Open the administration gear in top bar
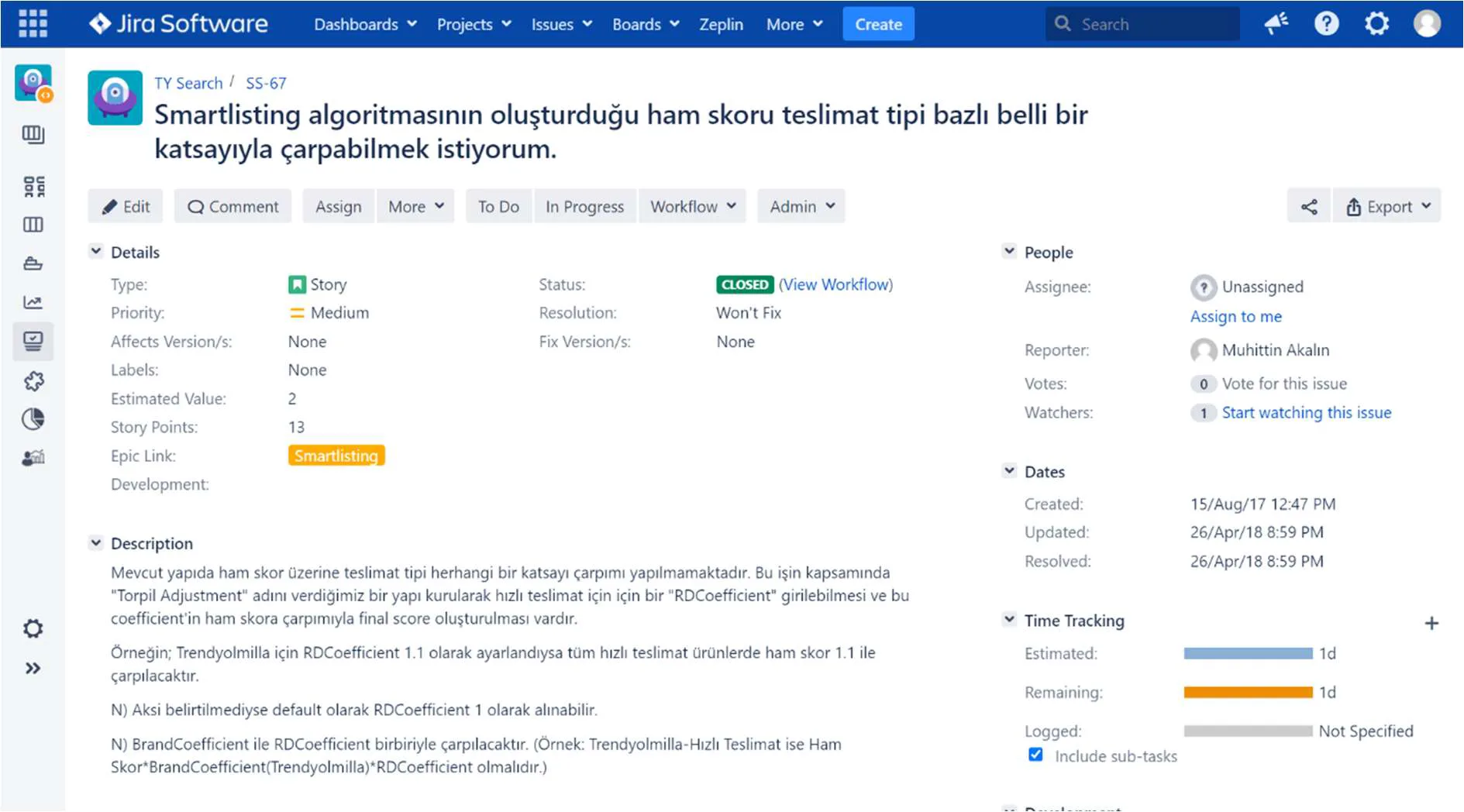This screenshot has height=812, width=1464. click(1376, 24)
